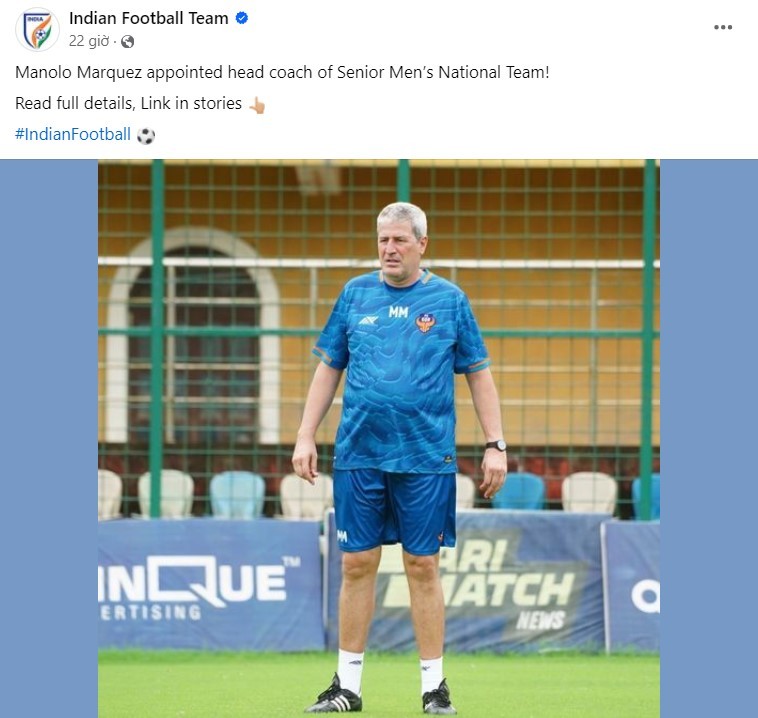Click the globe public-audience icon
The image size is (758, 718).
coord(128,42)
